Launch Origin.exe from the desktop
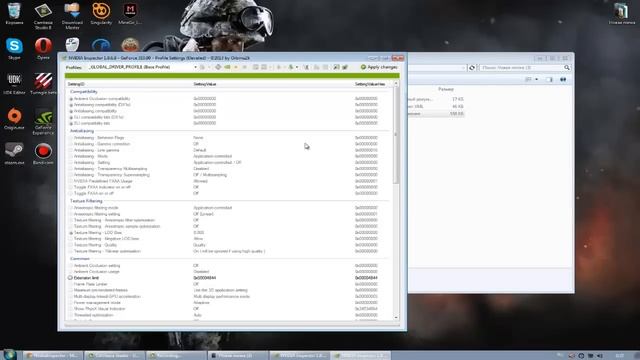The image size is (640, 360). coord(14,119)
